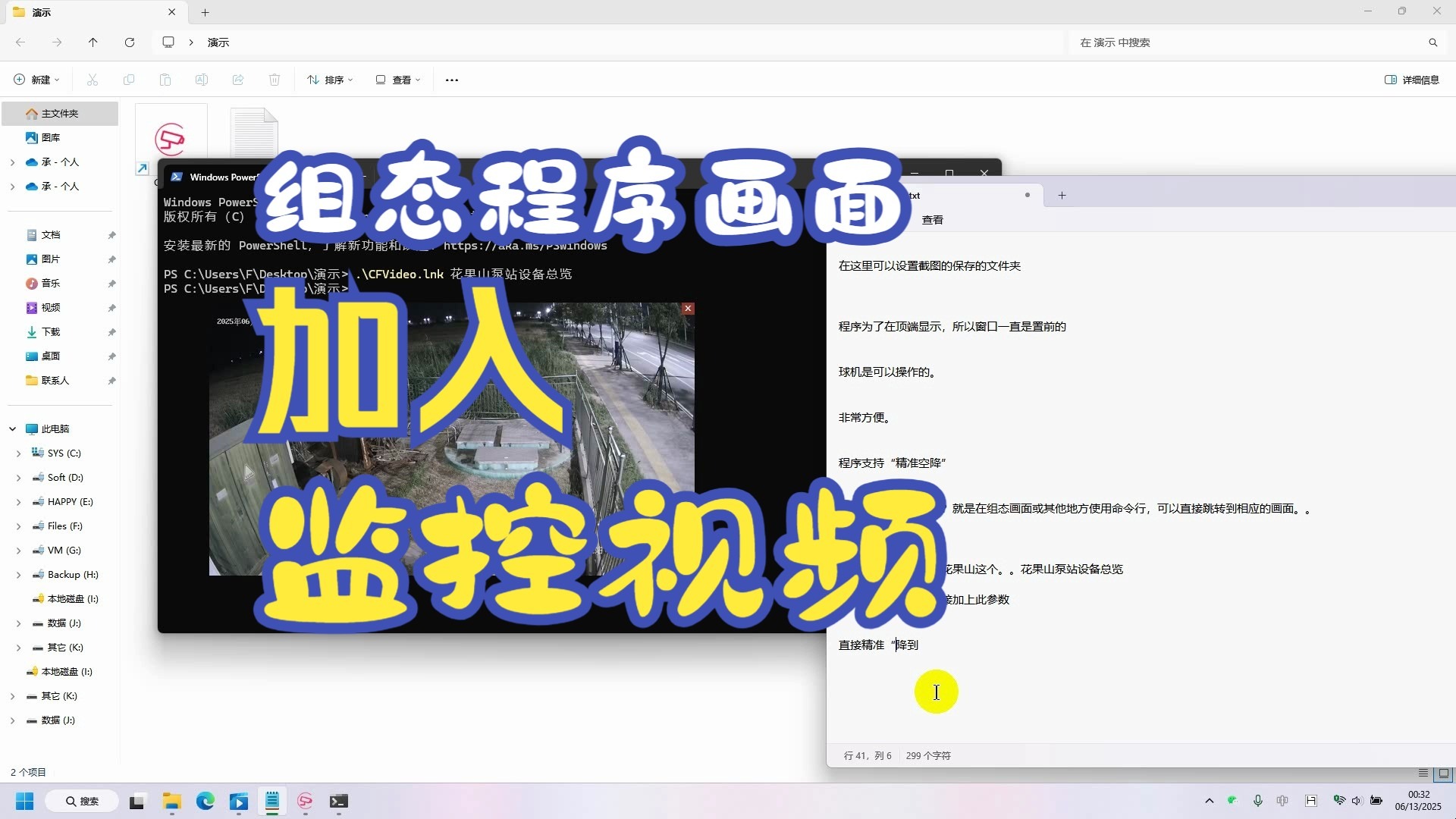
Task: Click the Rename icon in the toolbar
Action: pos(202,80)
